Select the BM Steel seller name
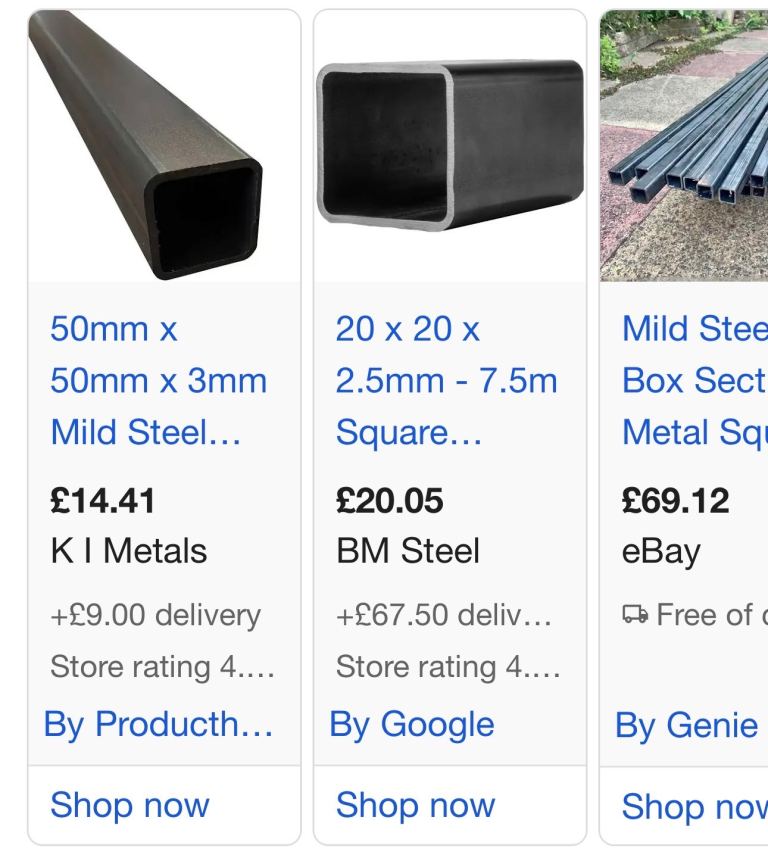This screenshot has width=768, height=864. tap(408, 551)
